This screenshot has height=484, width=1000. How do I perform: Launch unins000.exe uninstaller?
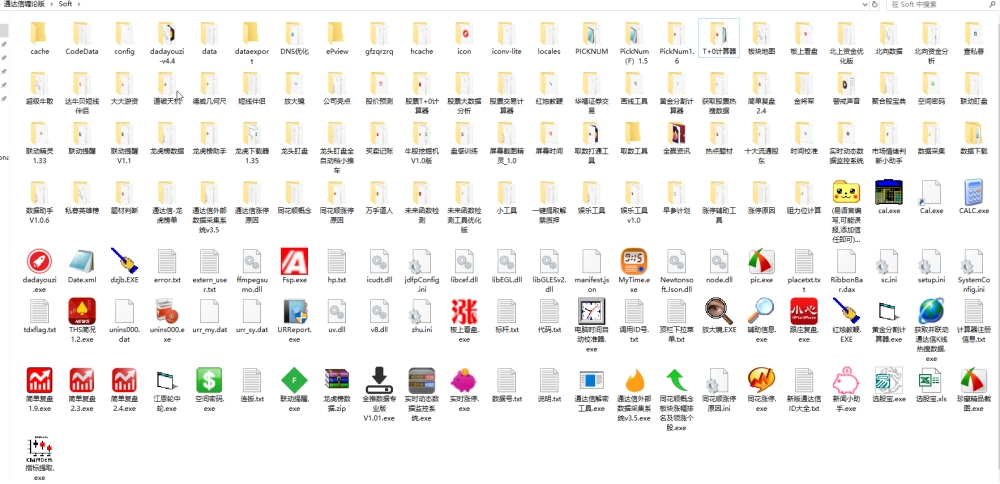[x=166, y=311]
